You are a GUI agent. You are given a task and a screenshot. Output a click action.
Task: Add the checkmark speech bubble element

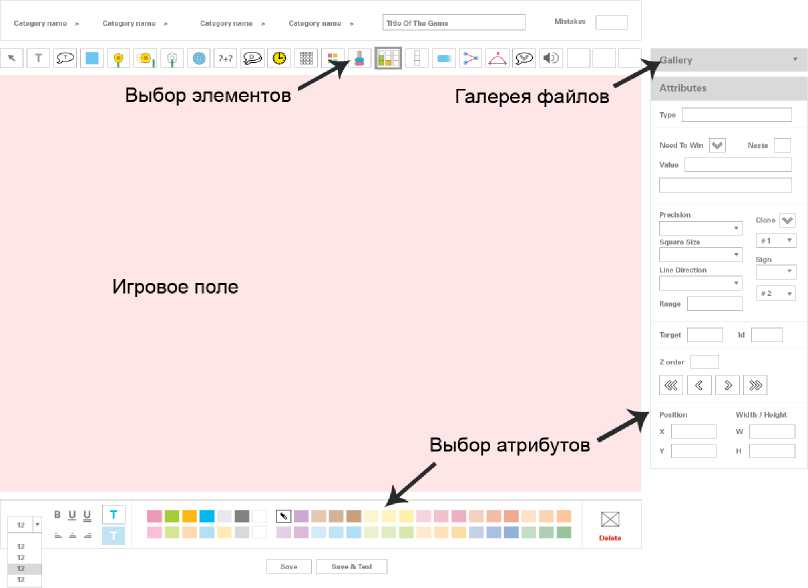tap(524, 58)
